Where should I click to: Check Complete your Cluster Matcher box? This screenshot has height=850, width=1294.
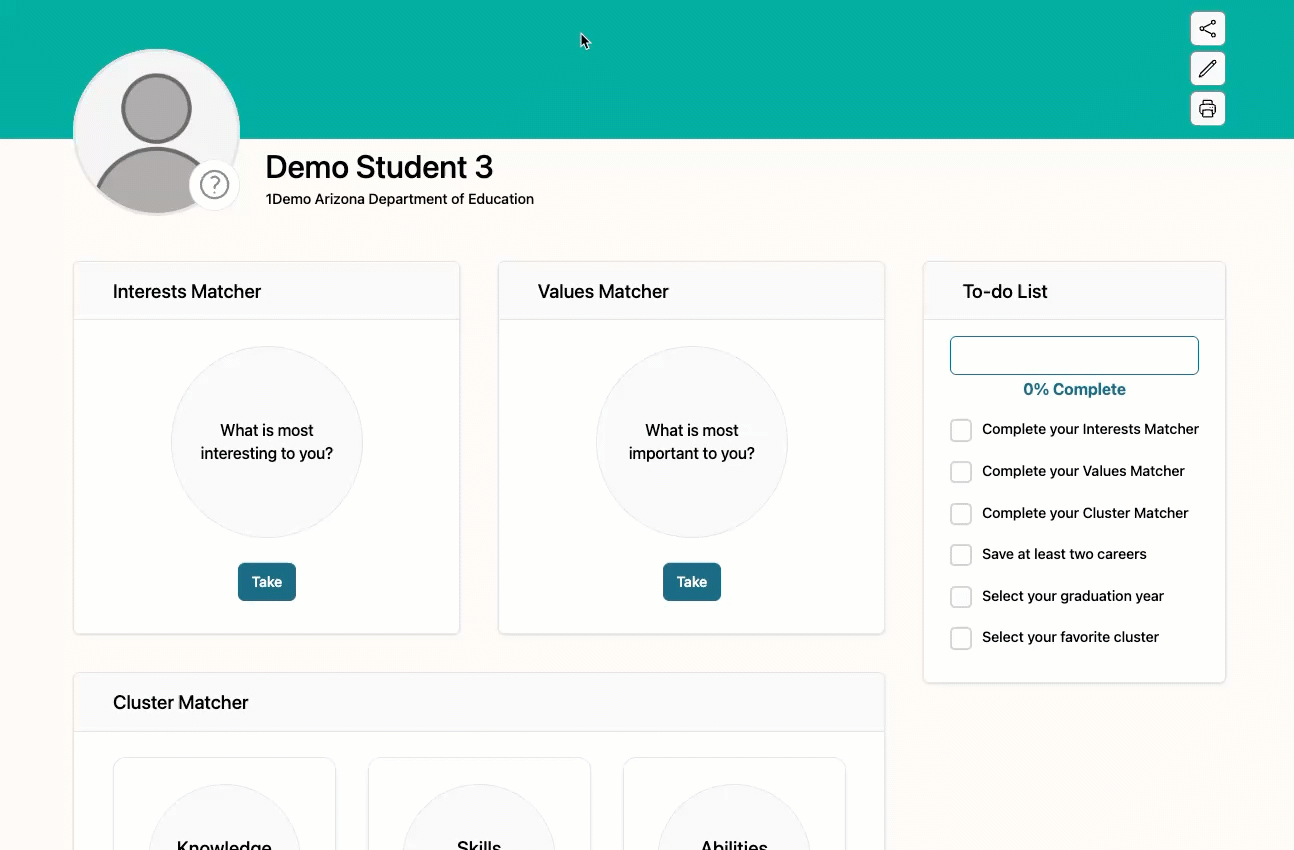coord(961,514)
